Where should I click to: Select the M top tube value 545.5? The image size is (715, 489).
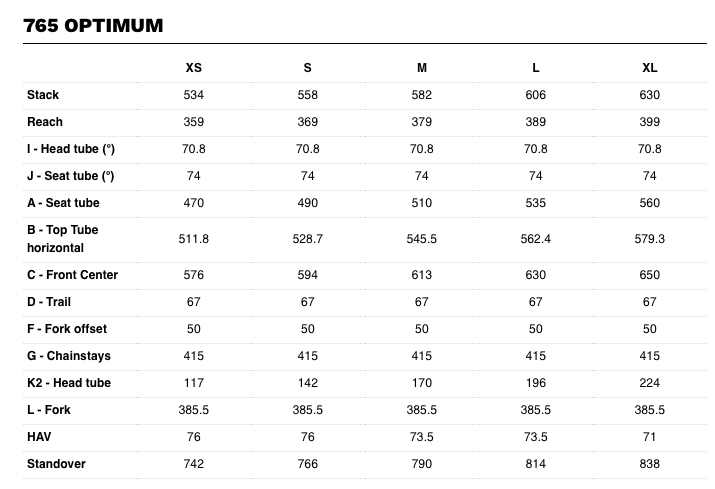point(422,239)
